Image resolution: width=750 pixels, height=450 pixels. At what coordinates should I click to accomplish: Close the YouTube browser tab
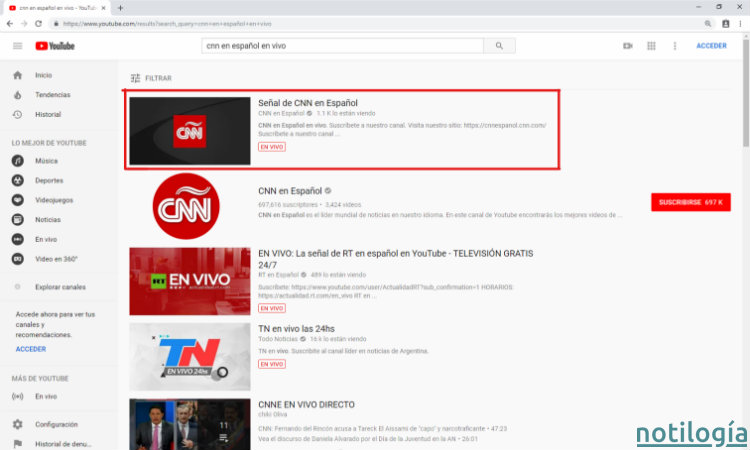103,8
